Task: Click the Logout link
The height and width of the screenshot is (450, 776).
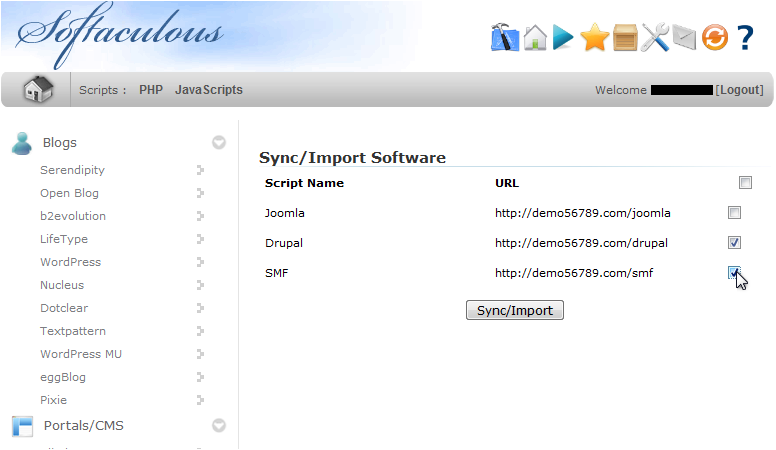Action: tap(739, 90)
